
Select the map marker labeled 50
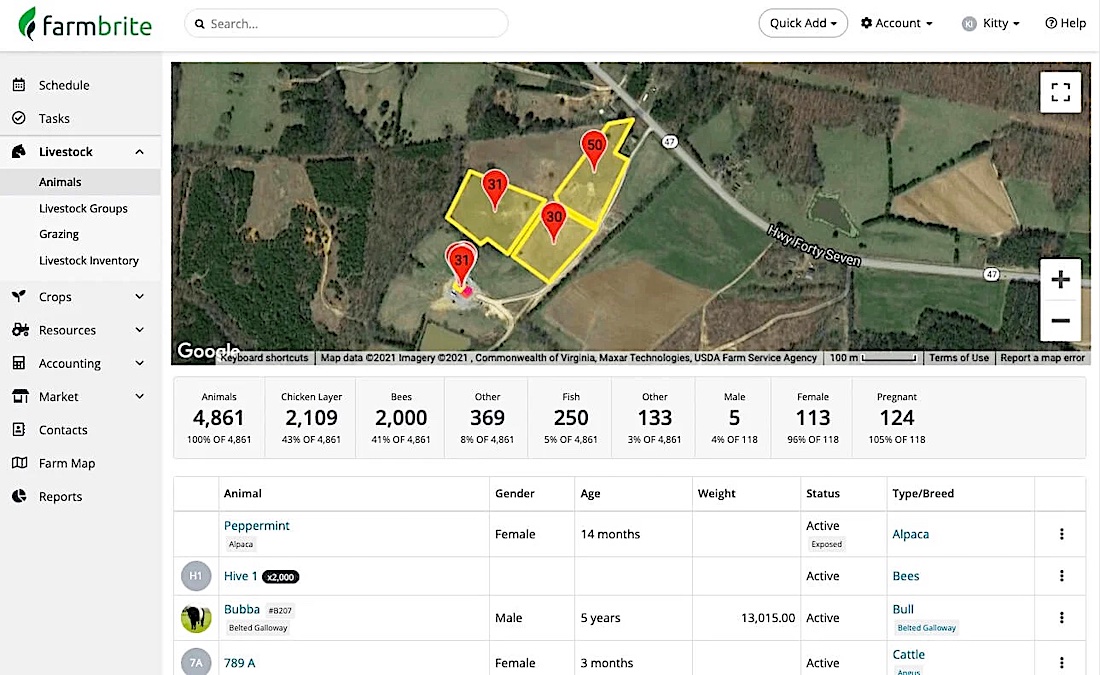point(594,149)
